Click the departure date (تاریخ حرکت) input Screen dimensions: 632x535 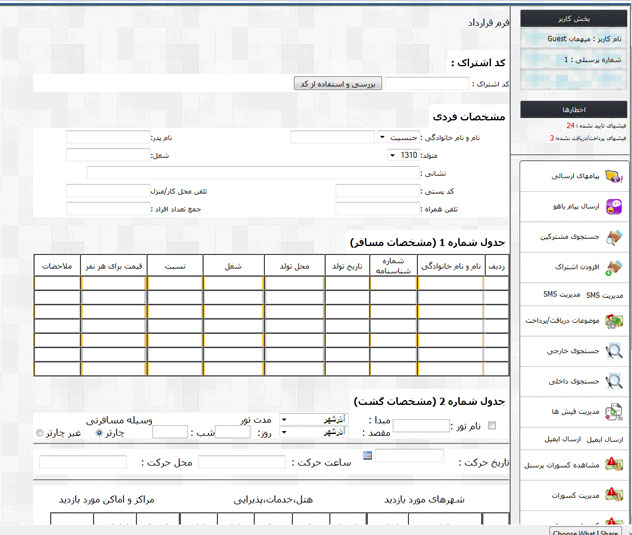pos(409,456)
